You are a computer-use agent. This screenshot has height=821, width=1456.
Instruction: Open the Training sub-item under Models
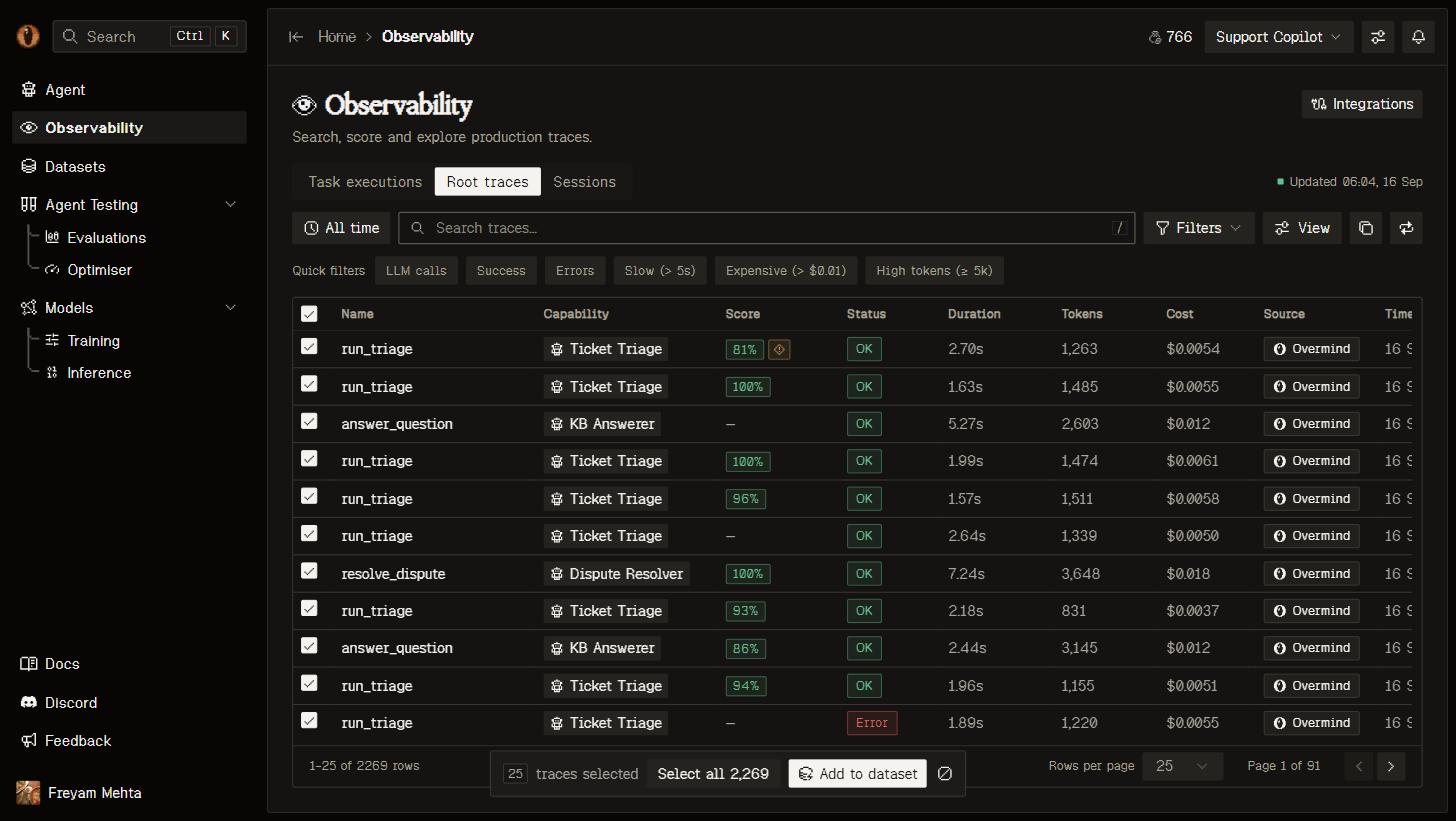[x=93, y=341]
